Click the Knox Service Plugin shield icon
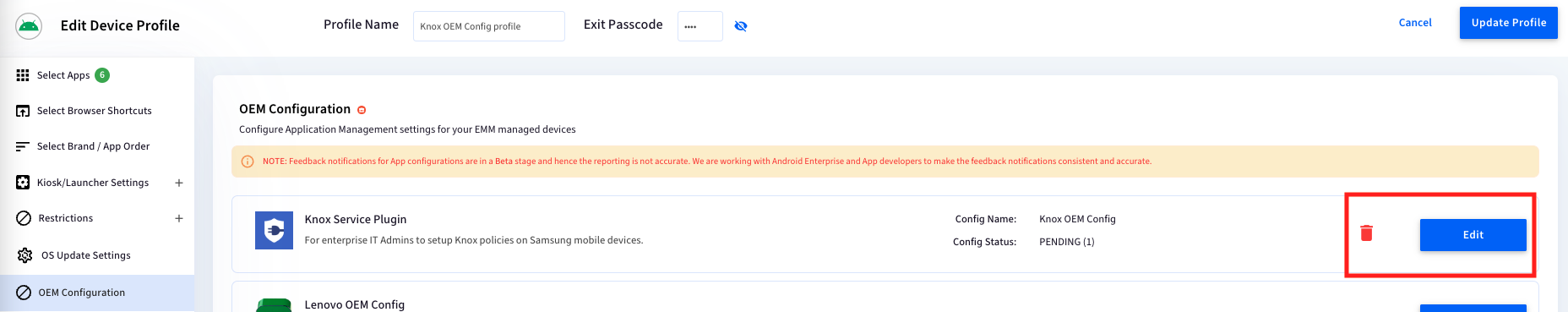This screenshot has width=1568, height=312. click(275, 230)
